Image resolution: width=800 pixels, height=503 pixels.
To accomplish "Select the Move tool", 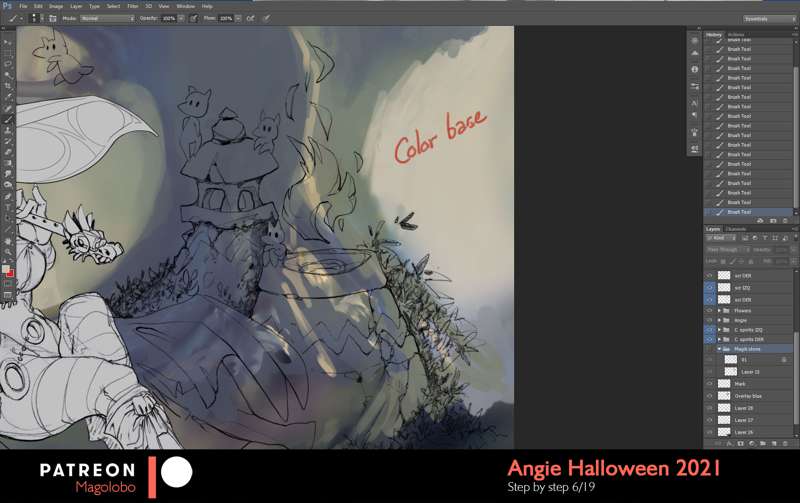I will [8, 42].
